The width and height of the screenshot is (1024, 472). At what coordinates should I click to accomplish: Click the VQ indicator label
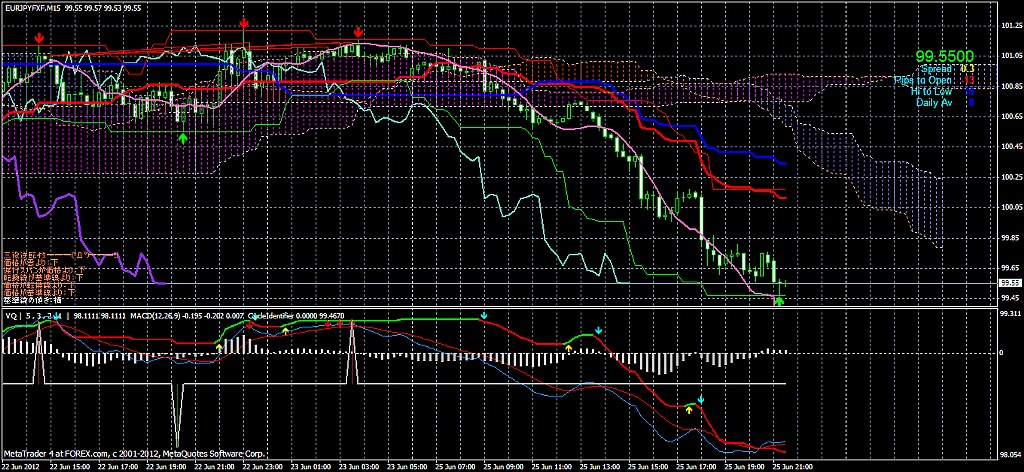10,316
